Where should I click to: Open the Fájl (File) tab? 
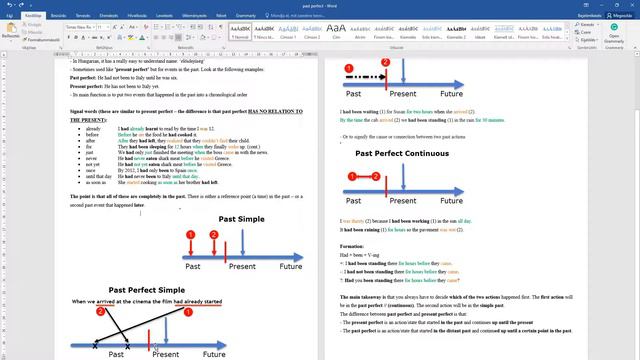[9, 16]
